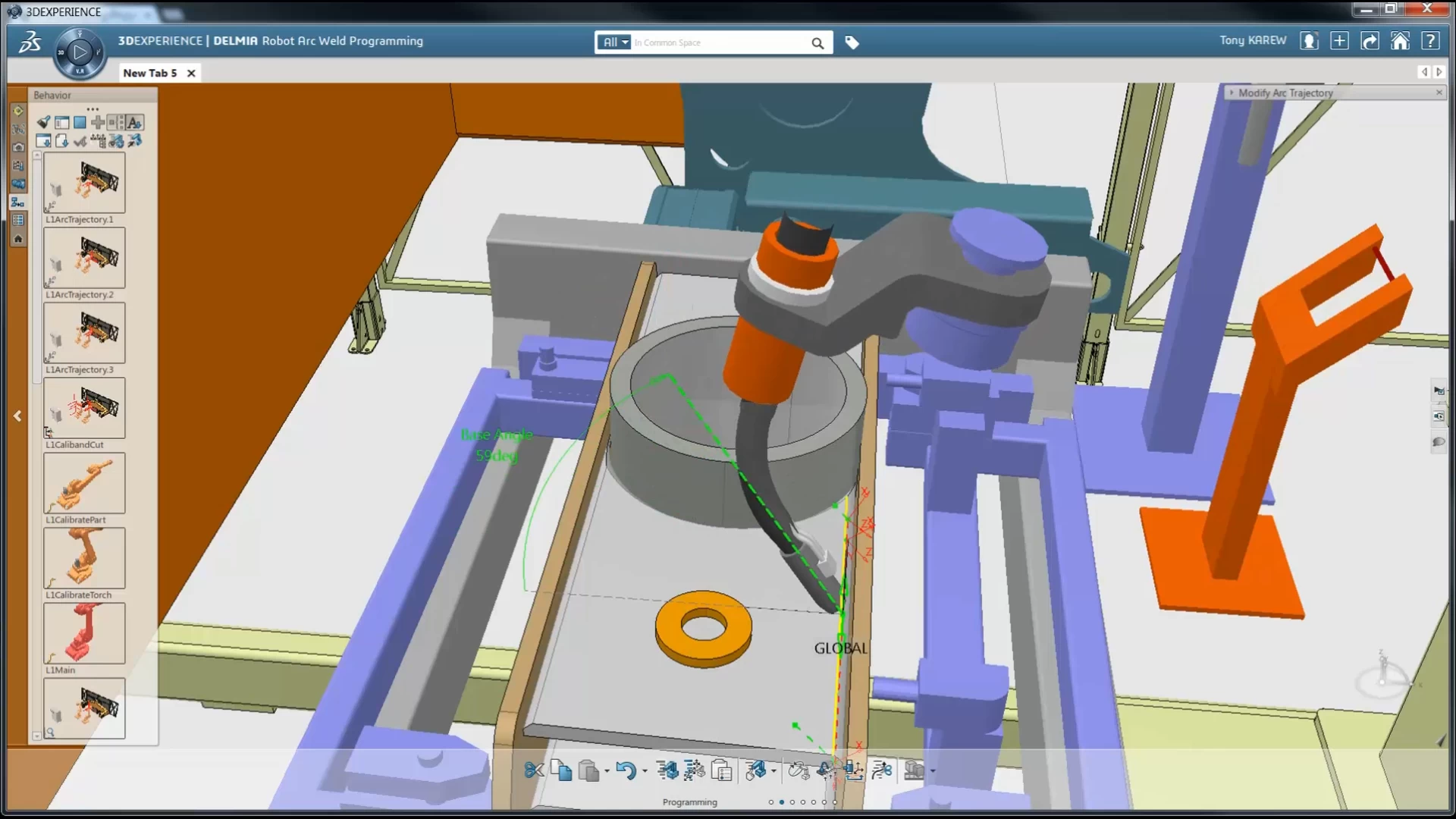Select the Cut icon in the Programming toolbar

tap(533, 770)
